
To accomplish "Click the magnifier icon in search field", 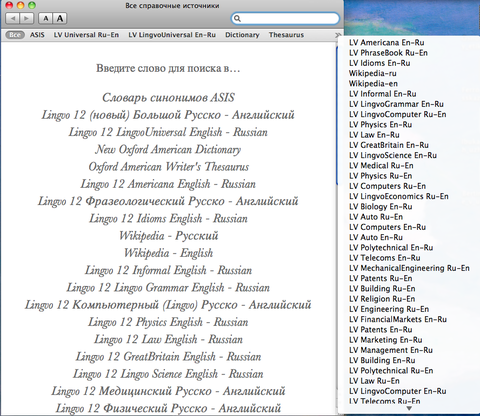I will [x=237, y=18].
